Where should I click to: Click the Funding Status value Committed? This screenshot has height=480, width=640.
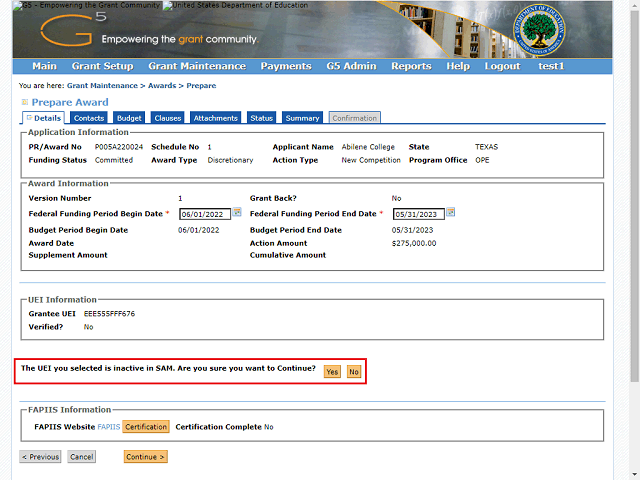click(x=114, y=160)
